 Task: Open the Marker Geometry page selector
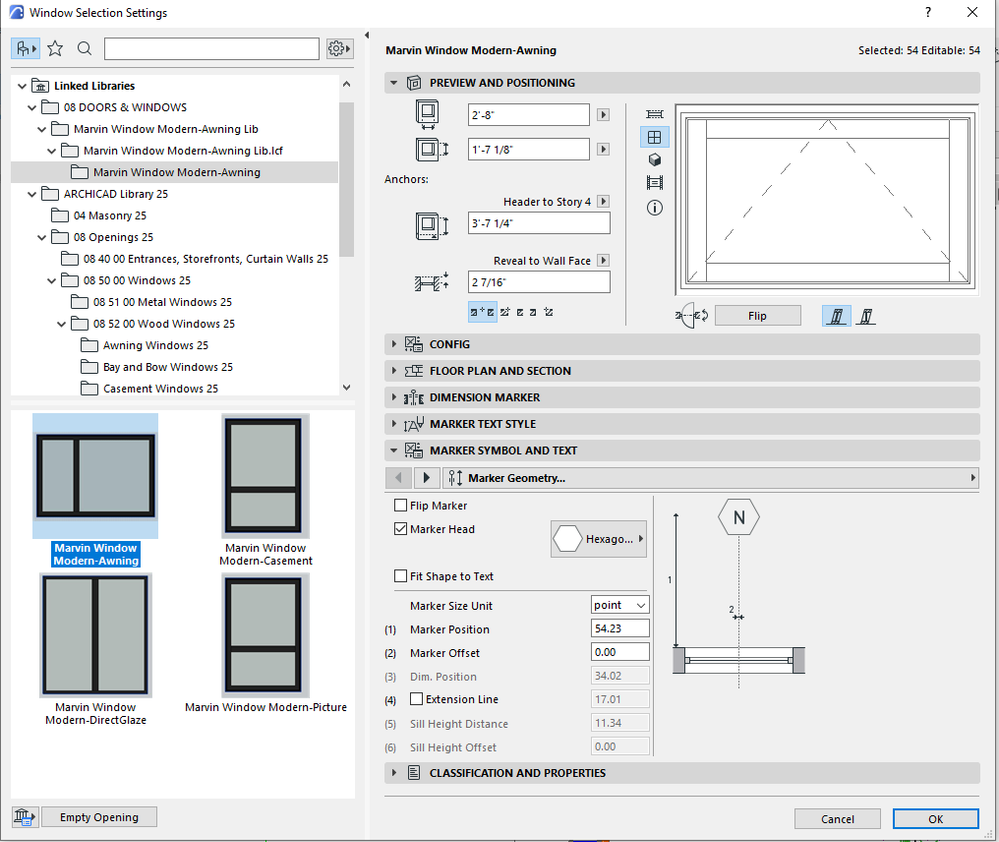pos(710,478)
